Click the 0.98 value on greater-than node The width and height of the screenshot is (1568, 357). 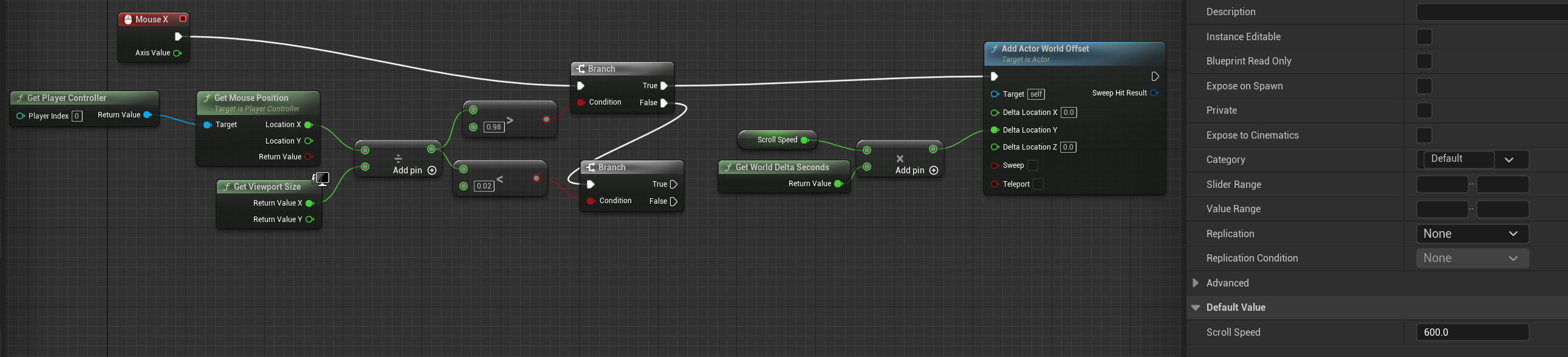(494, 127)
